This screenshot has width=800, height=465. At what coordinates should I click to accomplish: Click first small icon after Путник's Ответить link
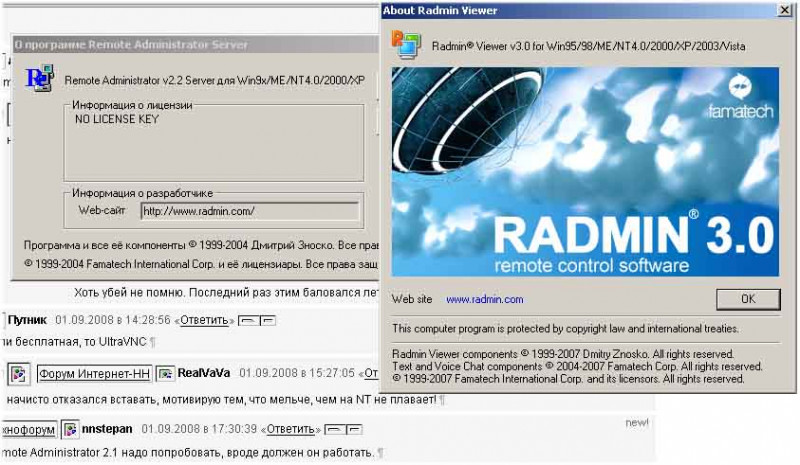248,321
